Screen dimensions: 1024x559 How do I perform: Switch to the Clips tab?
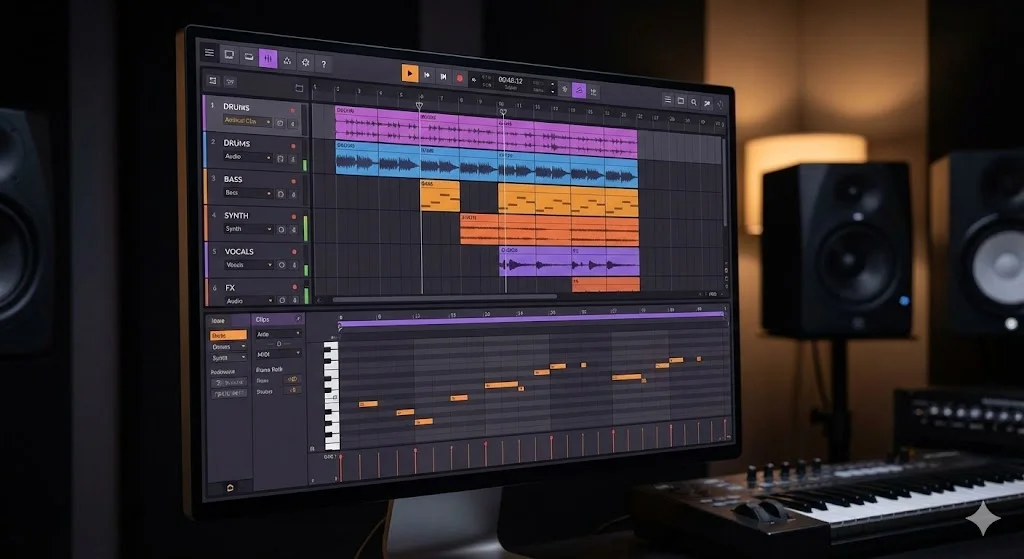coord(264,320)
